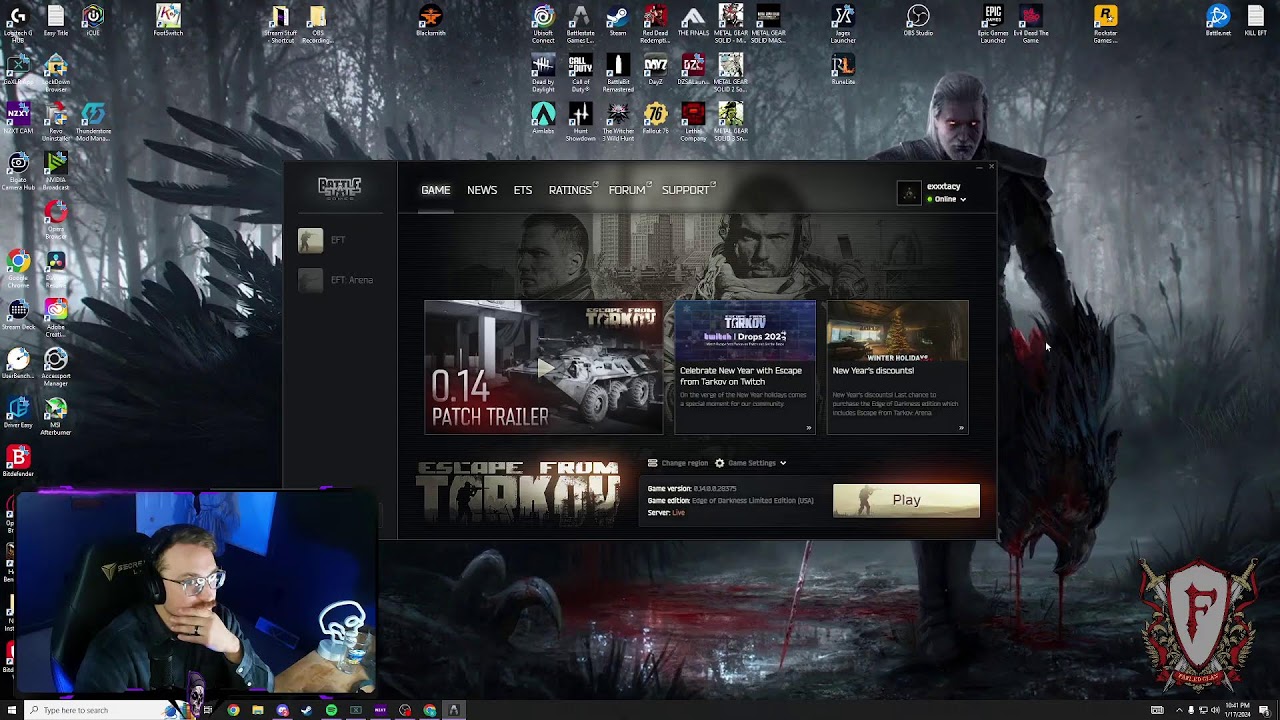1280x720 pixels.
Task: Open the GAME tab in the launcher
Action: coord(435,190)
